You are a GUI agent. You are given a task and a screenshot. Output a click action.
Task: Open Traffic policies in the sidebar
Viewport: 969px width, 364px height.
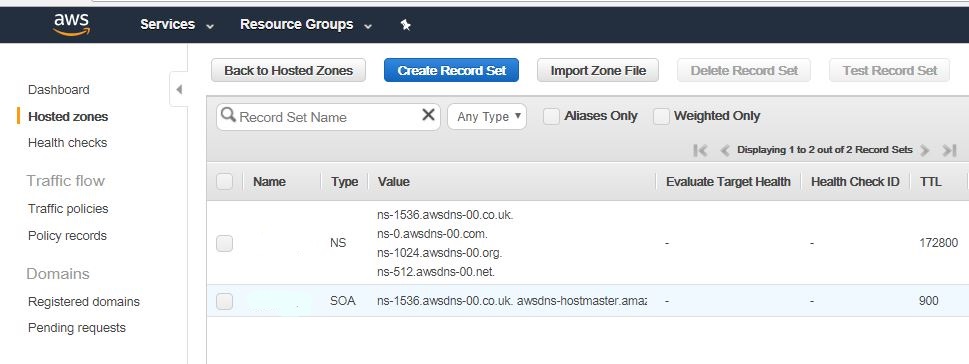[x=68, y=209]
